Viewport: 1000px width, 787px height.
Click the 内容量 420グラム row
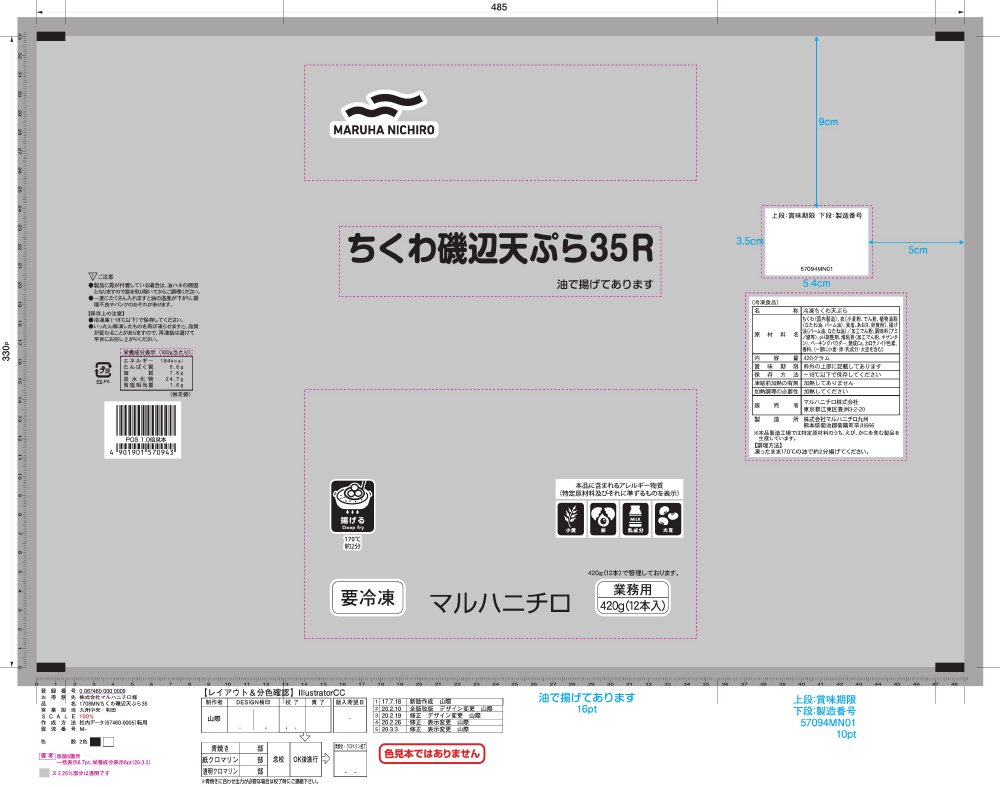(x=826, y=358)
